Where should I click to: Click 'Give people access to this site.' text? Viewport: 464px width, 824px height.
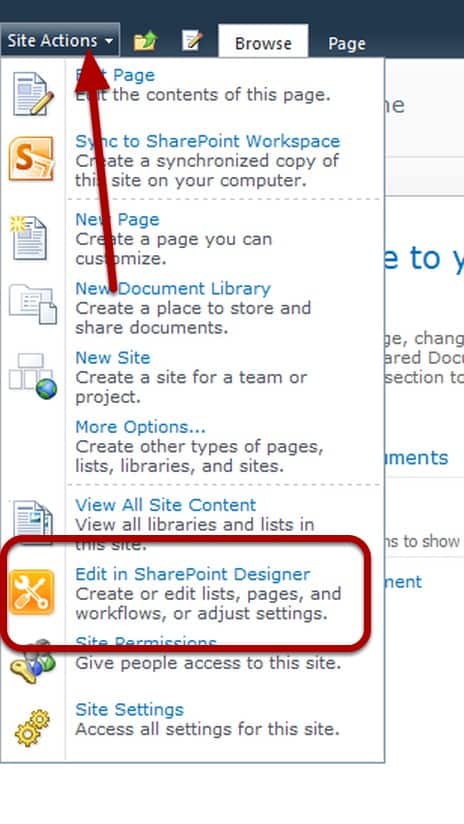(208, 663)
